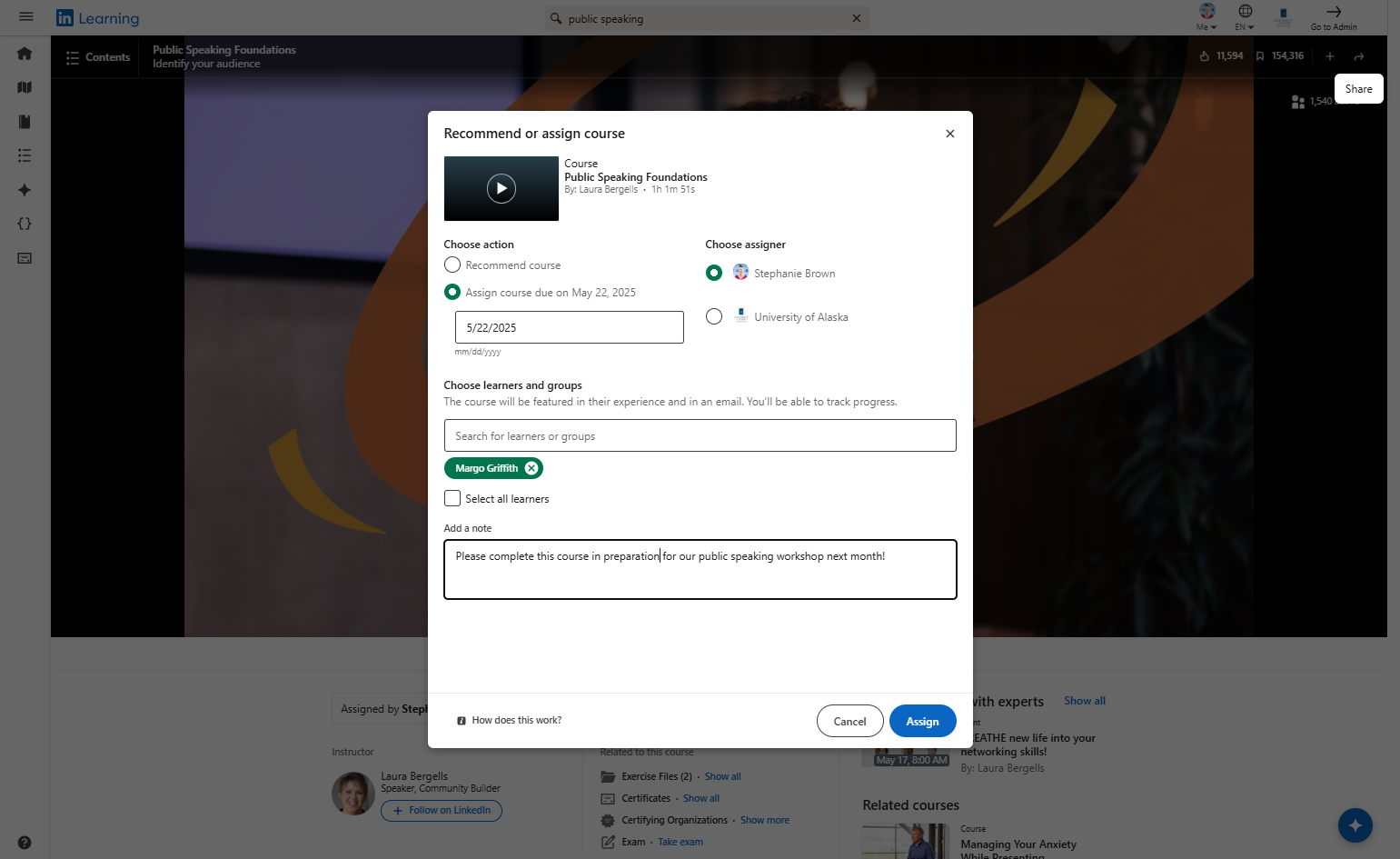Open the book icon in the left sidebar
The width and height of the screenshot is (1400, 859).
(25, 122)
